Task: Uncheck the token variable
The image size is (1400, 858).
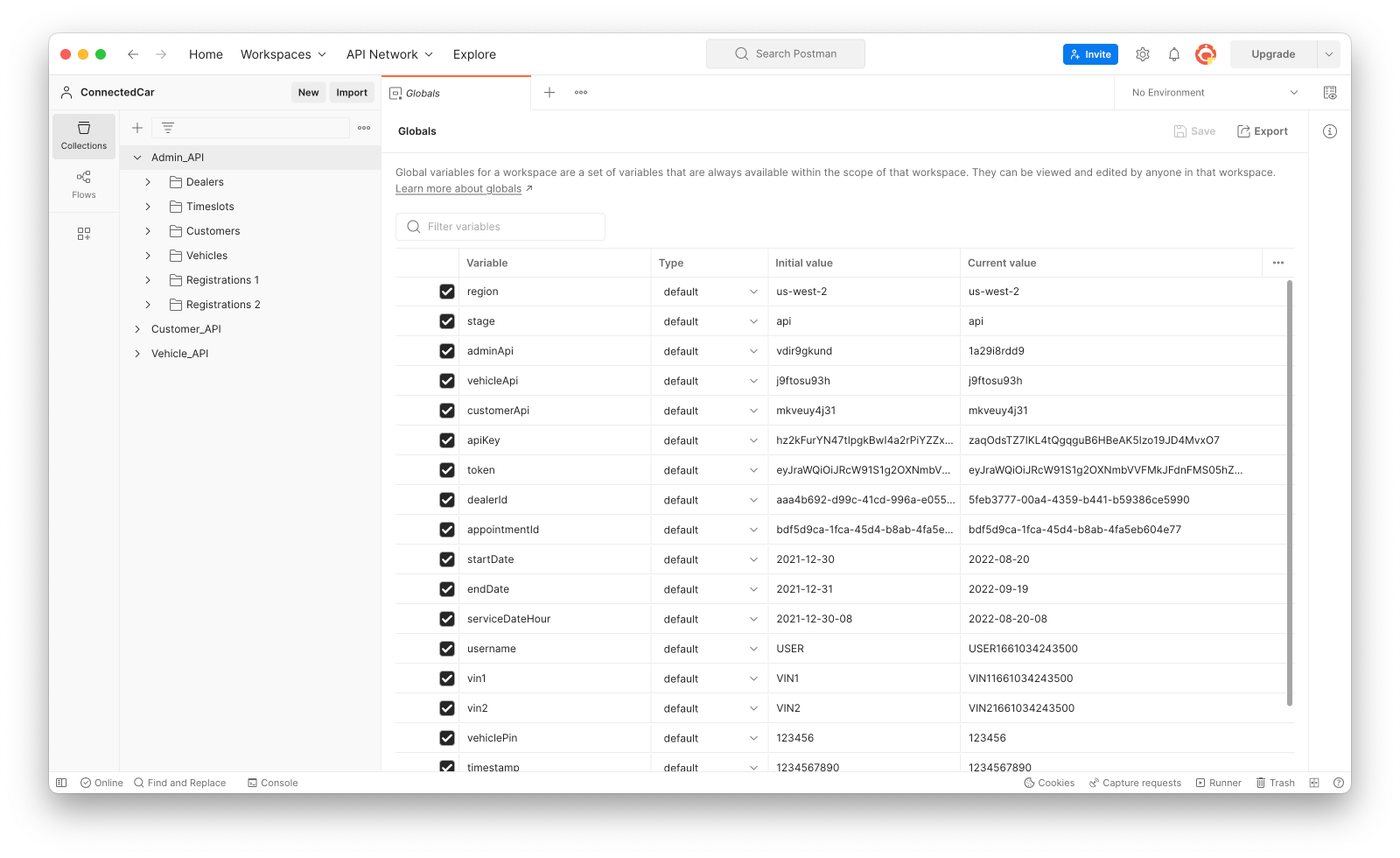Action: click(447, 470)
